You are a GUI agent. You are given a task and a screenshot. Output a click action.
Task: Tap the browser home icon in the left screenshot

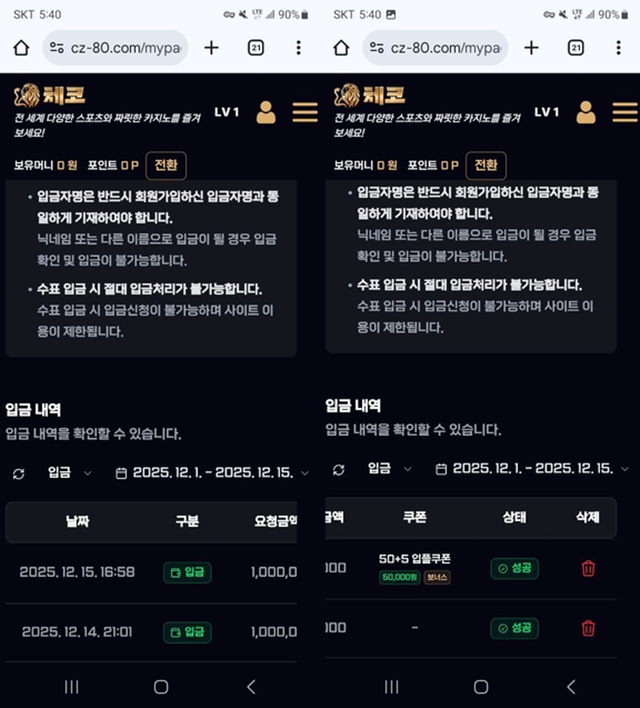[x=21, y=47]
